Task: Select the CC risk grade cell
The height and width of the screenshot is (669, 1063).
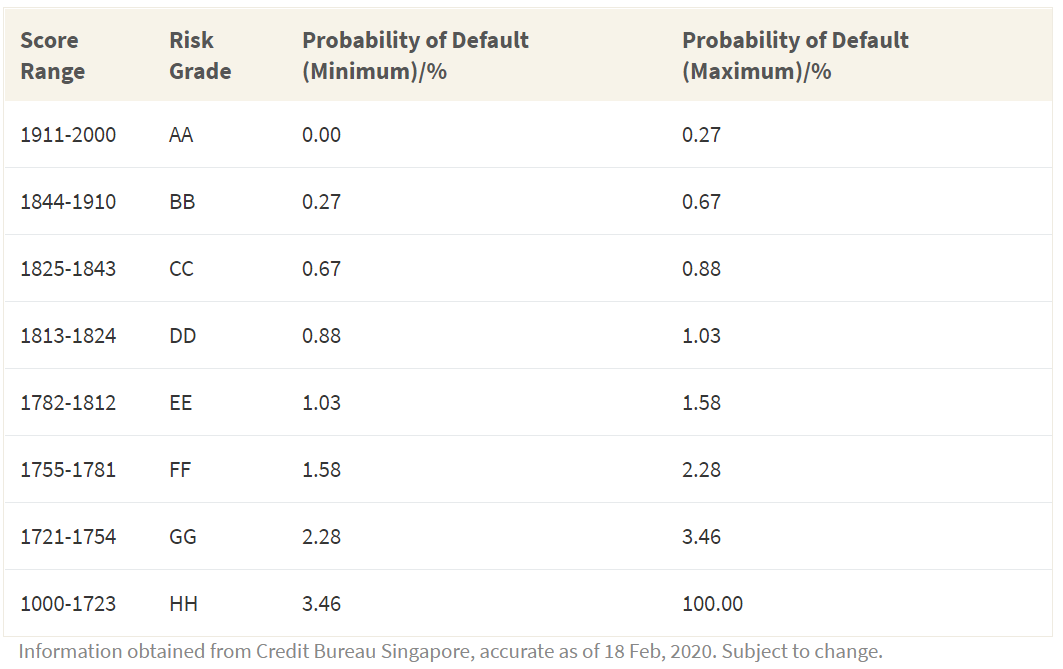Action: coord(182,269)
